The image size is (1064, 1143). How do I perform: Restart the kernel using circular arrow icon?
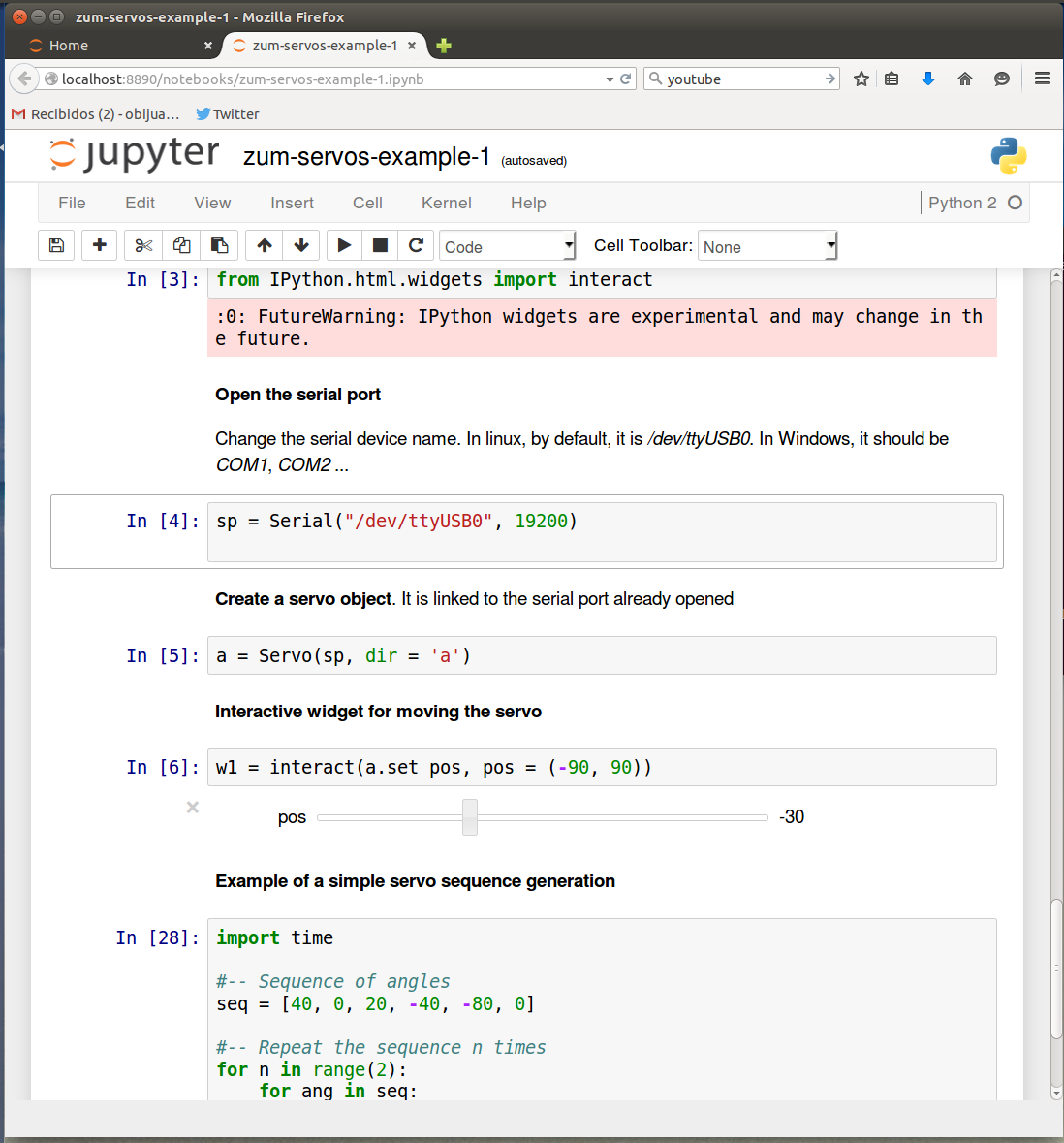tap(416, 245)
